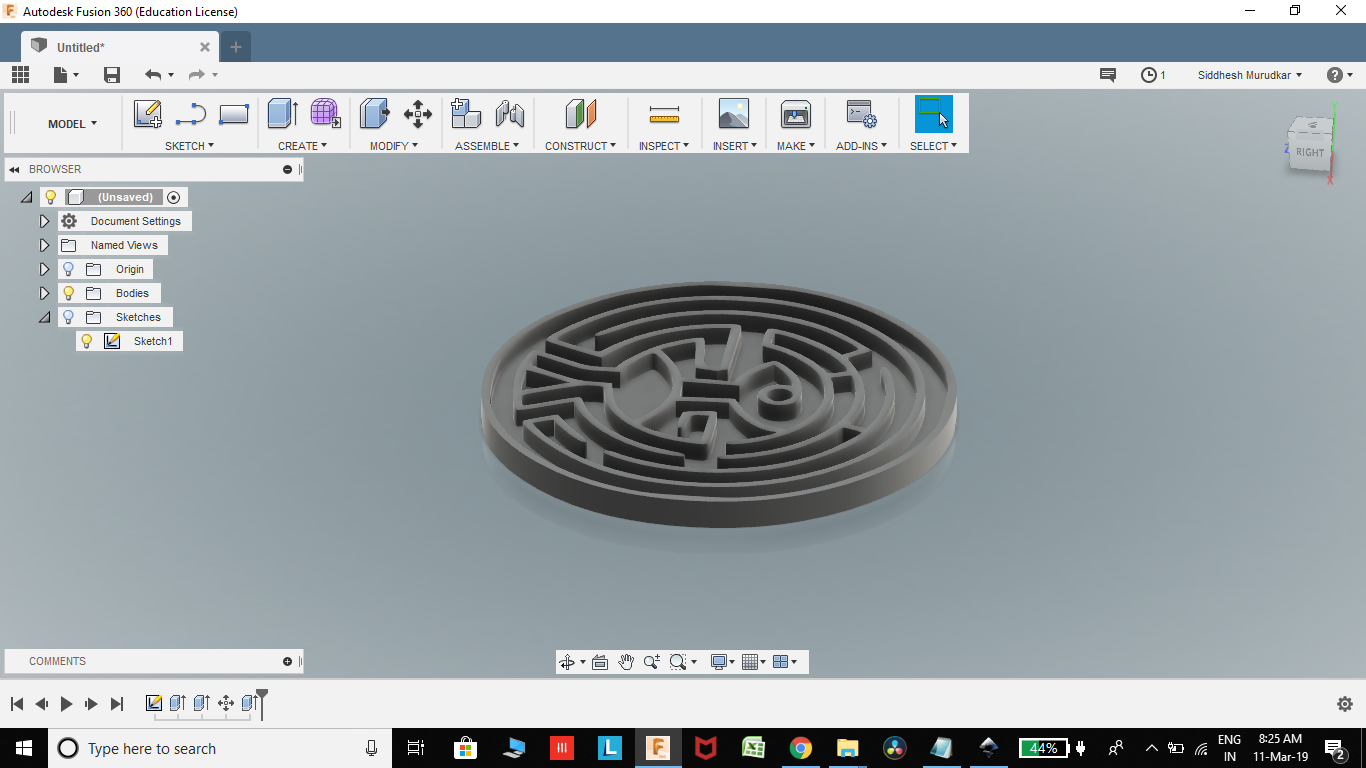
Task: Open the 3D Print tool above MAKE
Action: (796, 113)
